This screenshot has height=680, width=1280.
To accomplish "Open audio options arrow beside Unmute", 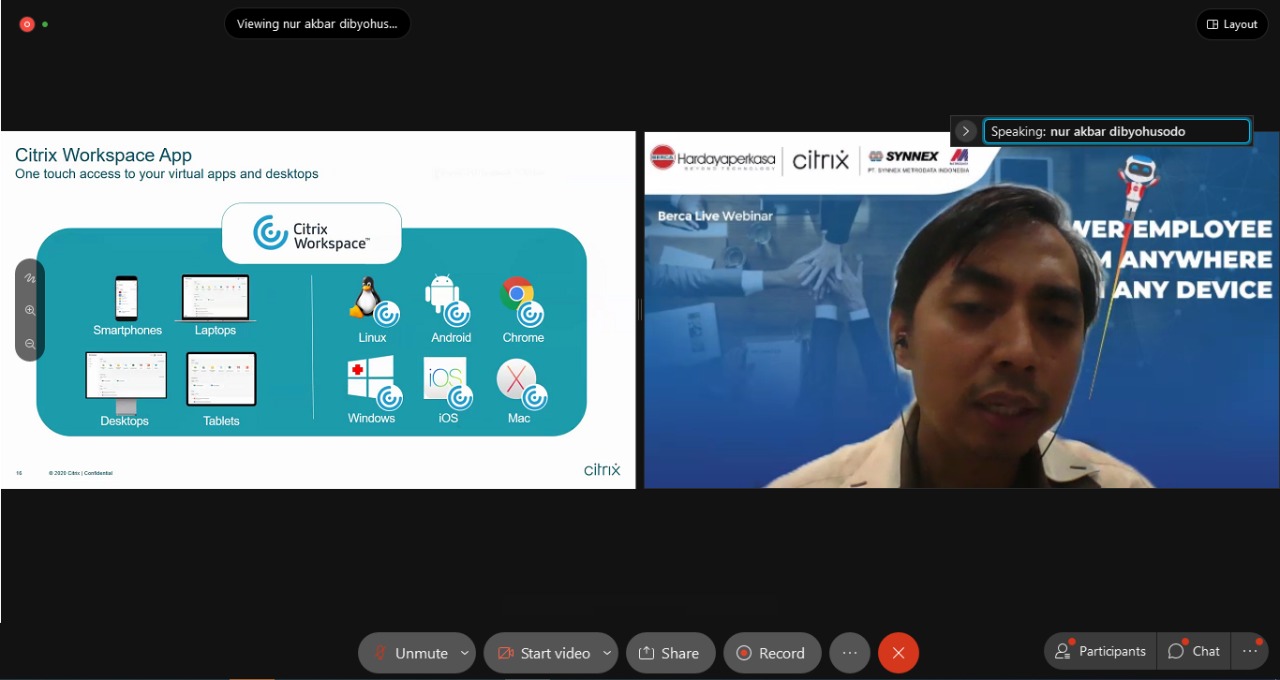I will [465, 653].
